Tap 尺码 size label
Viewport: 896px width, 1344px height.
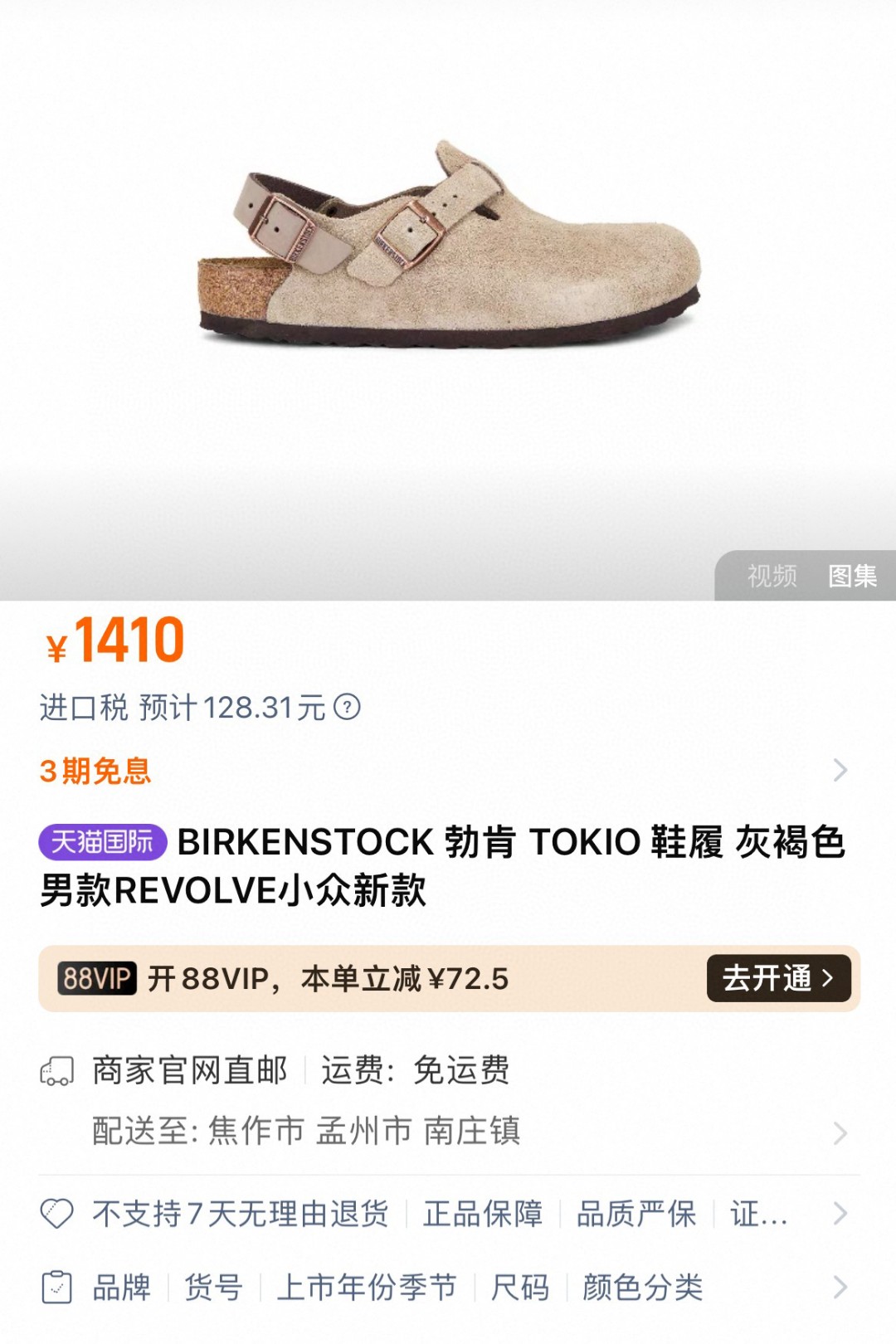[x=520, y=1288]
